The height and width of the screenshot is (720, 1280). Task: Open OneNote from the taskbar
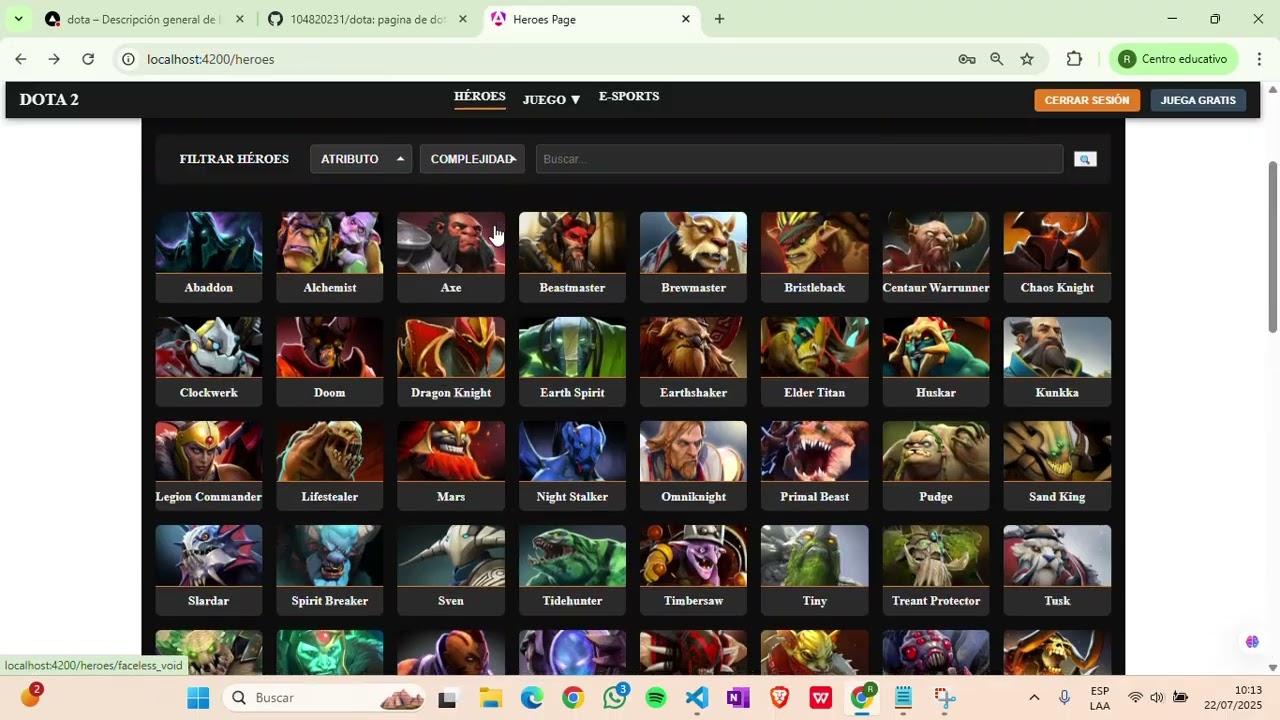coord(738,698)
